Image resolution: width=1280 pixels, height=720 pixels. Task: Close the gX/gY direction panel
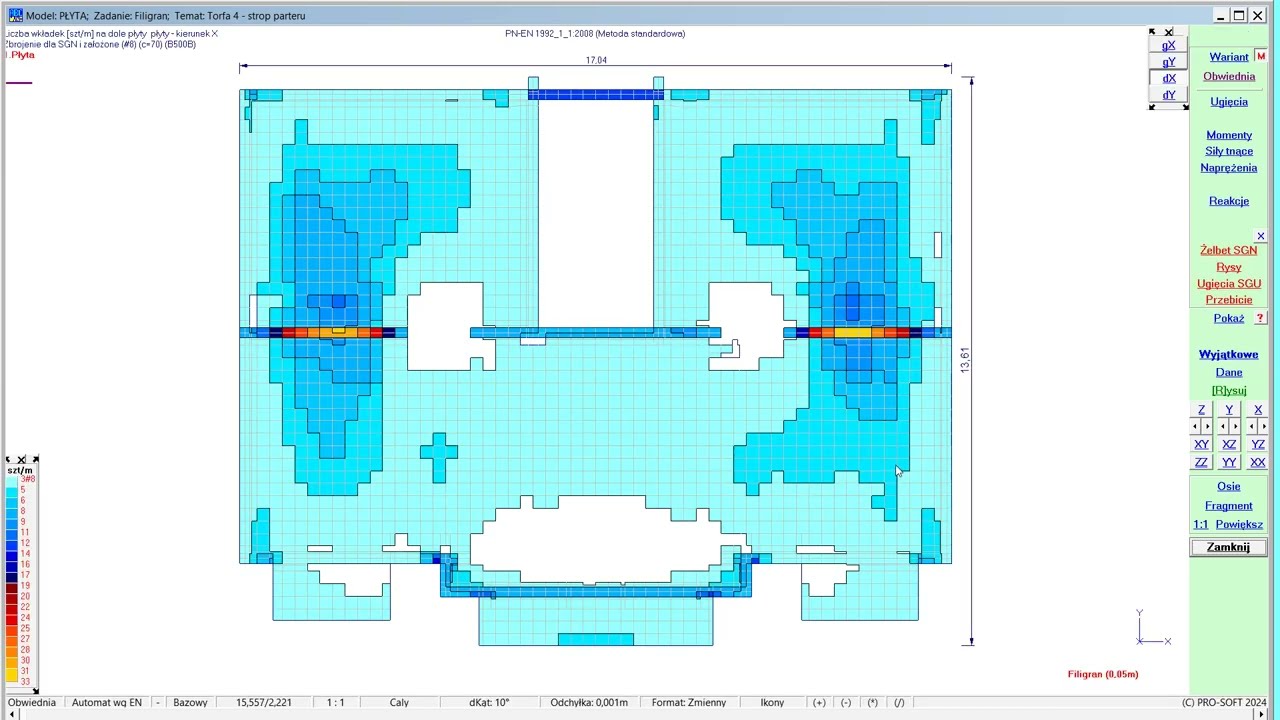coord(1169,32)
